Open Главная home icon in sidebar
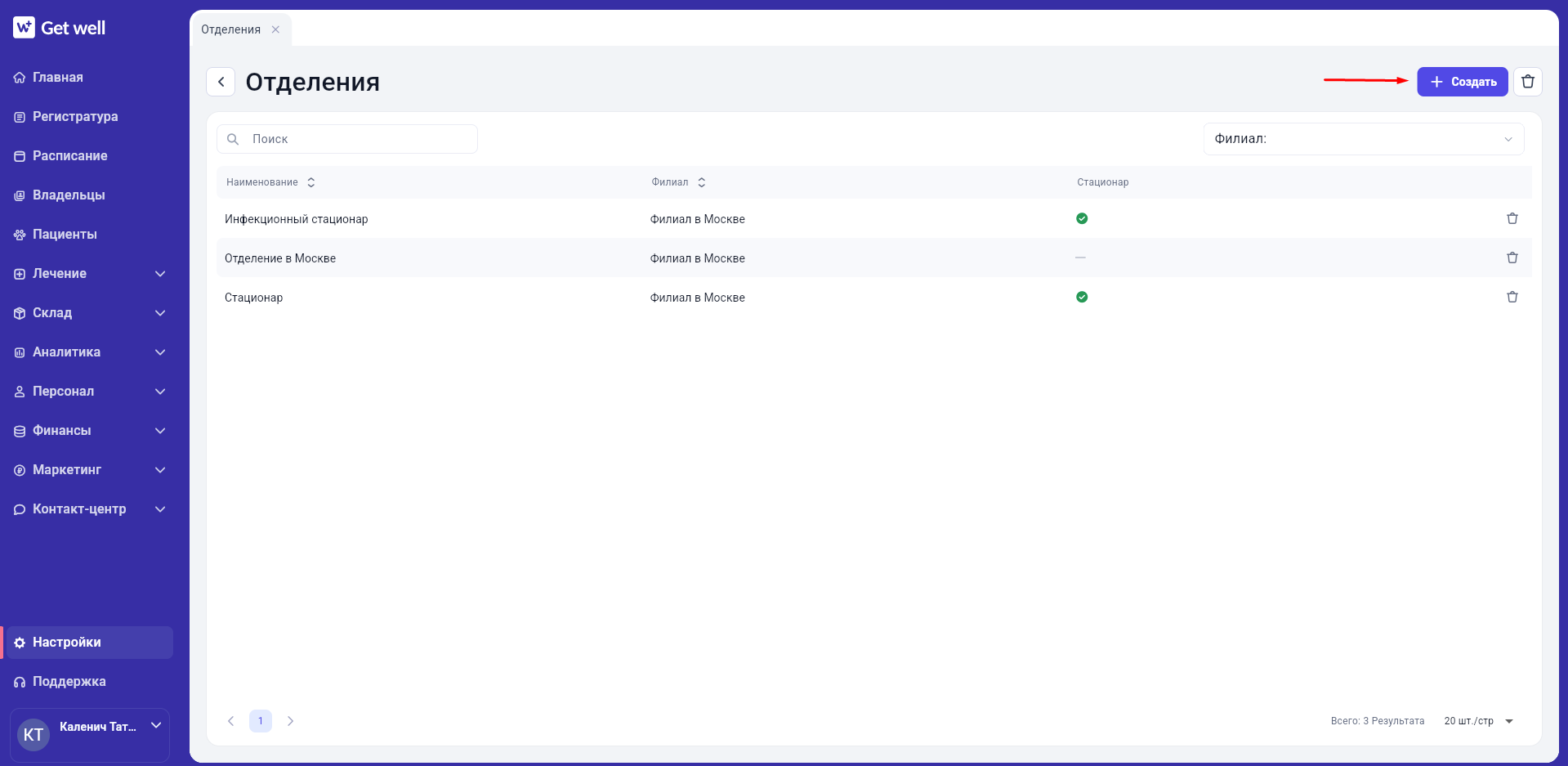This screenshot has height=766, width=1568. (20, 78)
